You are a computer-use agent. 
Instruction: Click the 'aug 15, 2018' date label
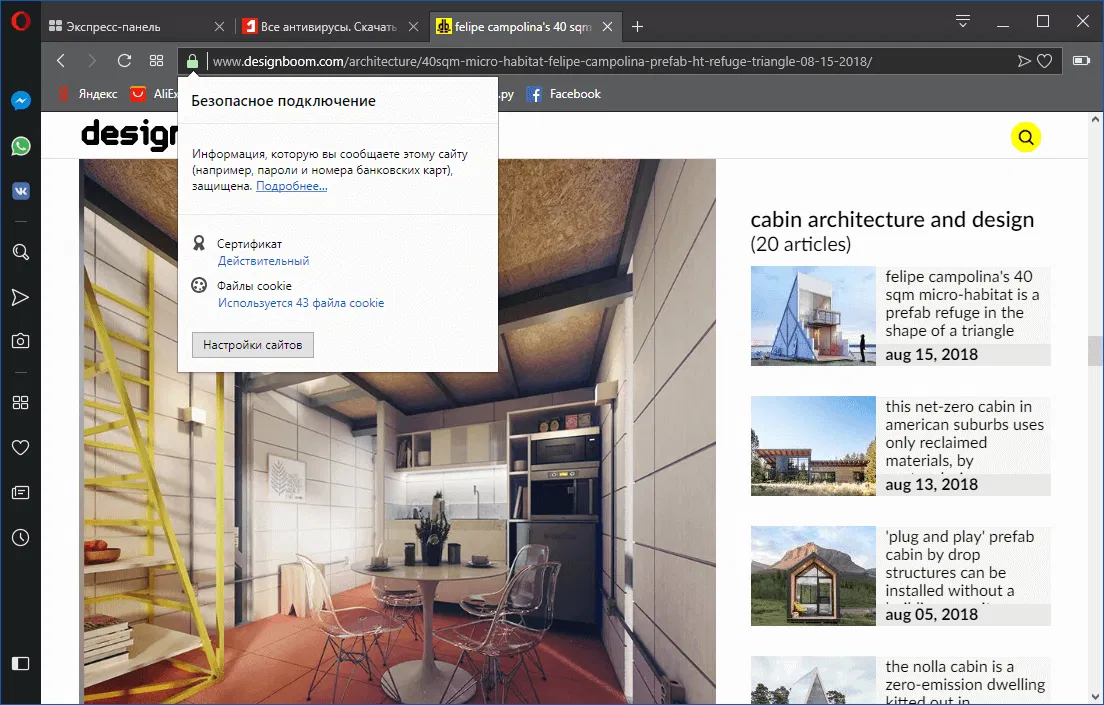click(932, 354)
